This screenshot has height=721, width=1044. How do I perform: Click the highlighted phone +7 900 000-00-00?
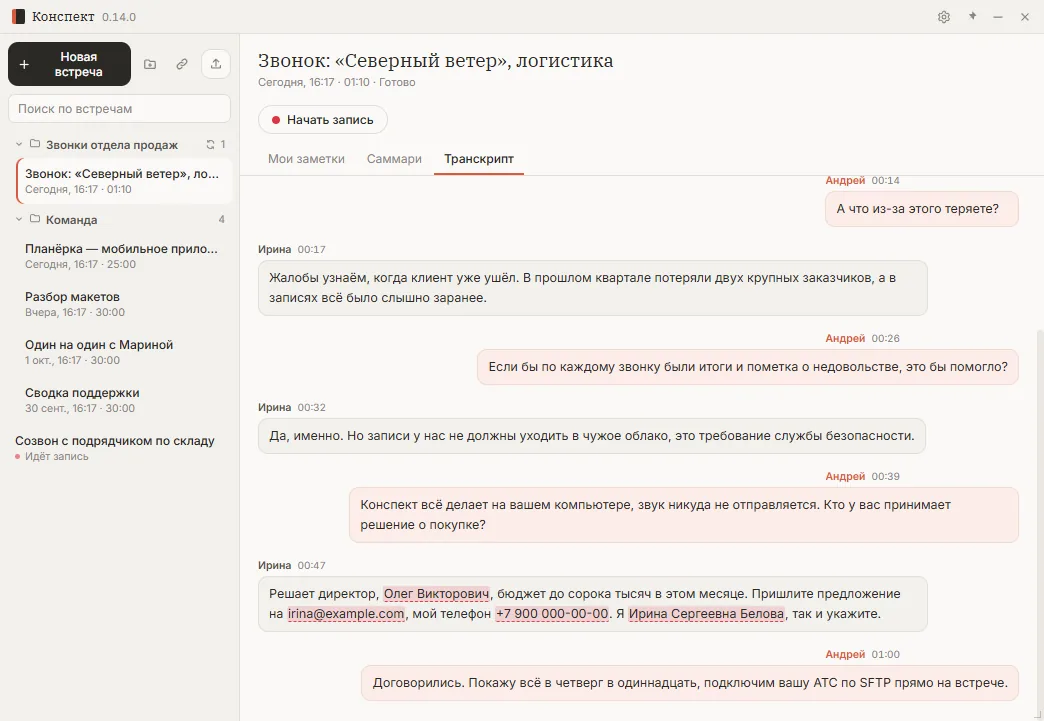pyautogui.click(x=552, y=614)
